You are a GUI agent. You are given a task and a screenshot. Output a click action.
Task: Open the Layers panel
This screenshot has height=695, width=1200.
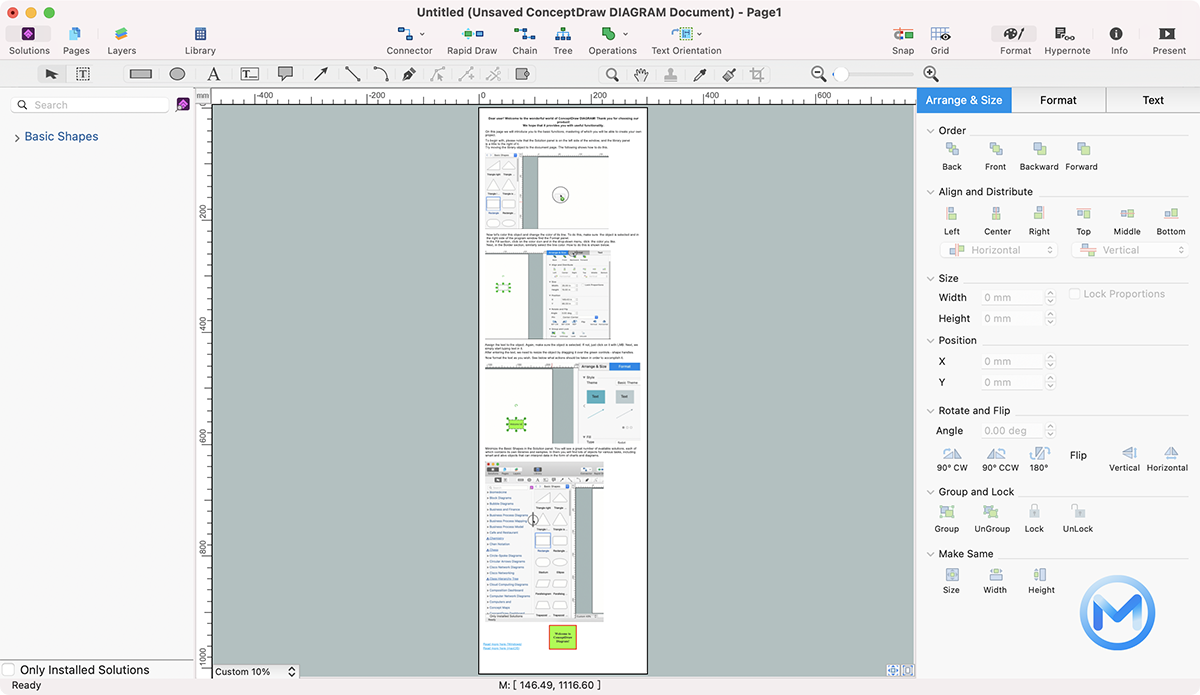121,40
